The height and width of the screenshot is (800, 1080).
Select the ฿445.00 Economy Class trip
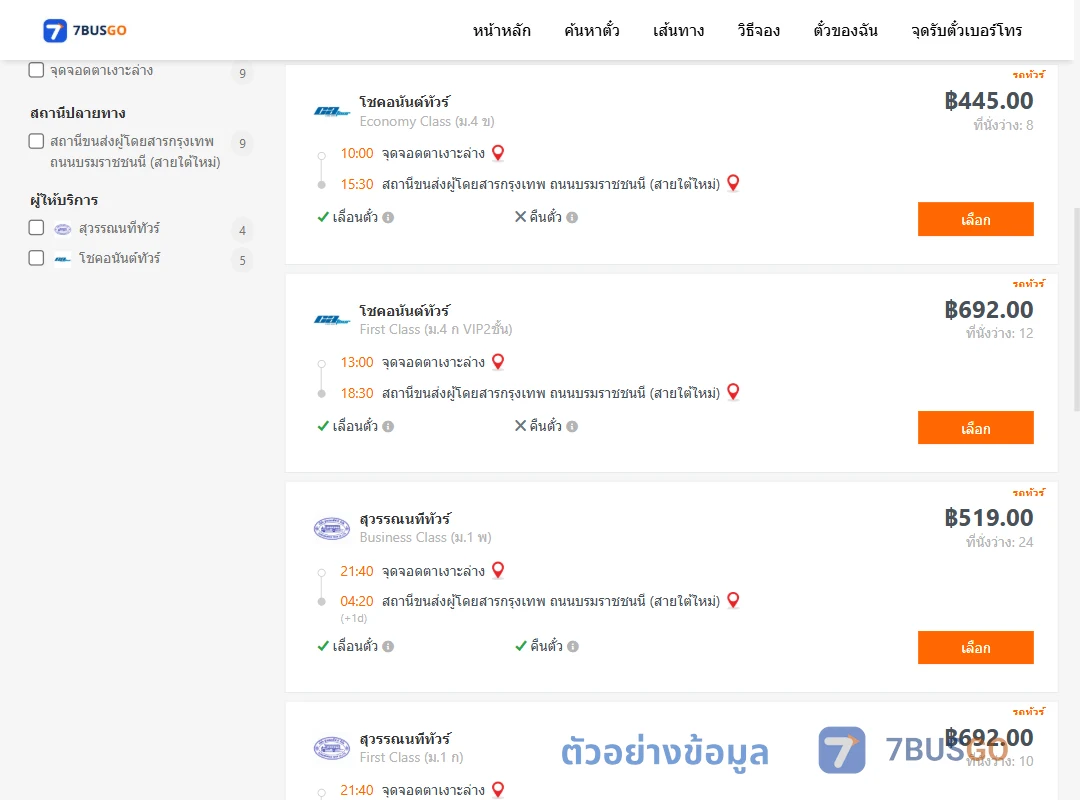(x=975, y=219)
